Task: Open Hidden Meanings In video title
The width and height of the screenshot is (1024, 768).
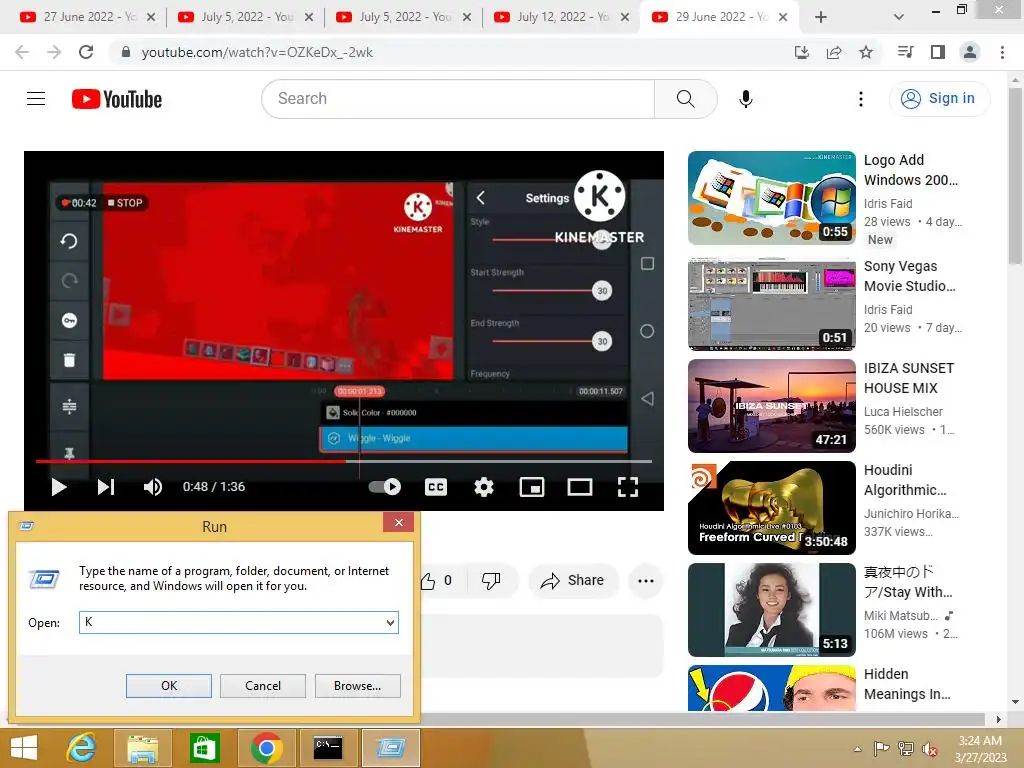Action: pyautogui.click(x=907, y=684)
